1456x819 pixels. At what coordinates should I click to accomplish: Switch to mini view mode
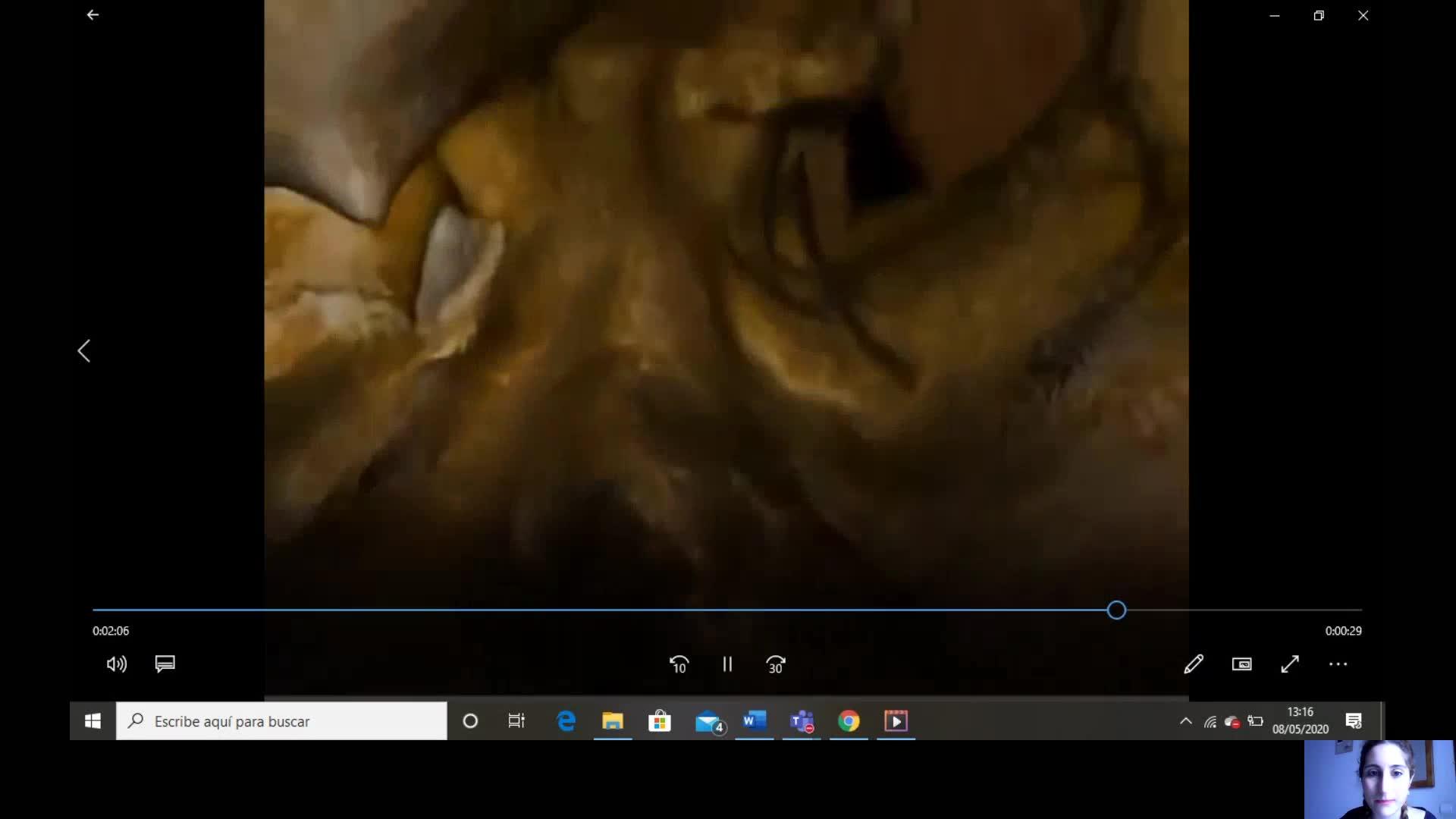[x=1241, y=664]
